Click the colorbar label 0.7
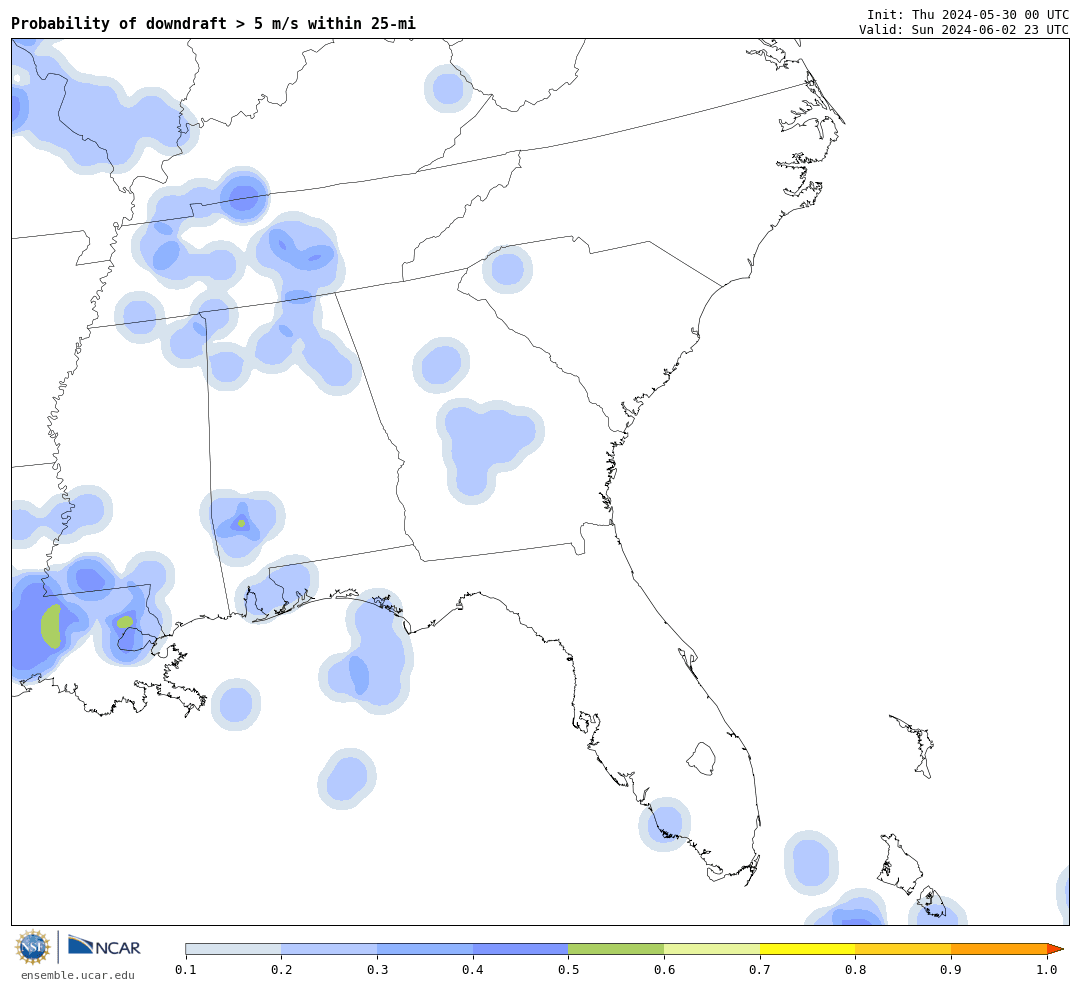The height and width of the screenshot is (988, 1080). pos(760,970)
